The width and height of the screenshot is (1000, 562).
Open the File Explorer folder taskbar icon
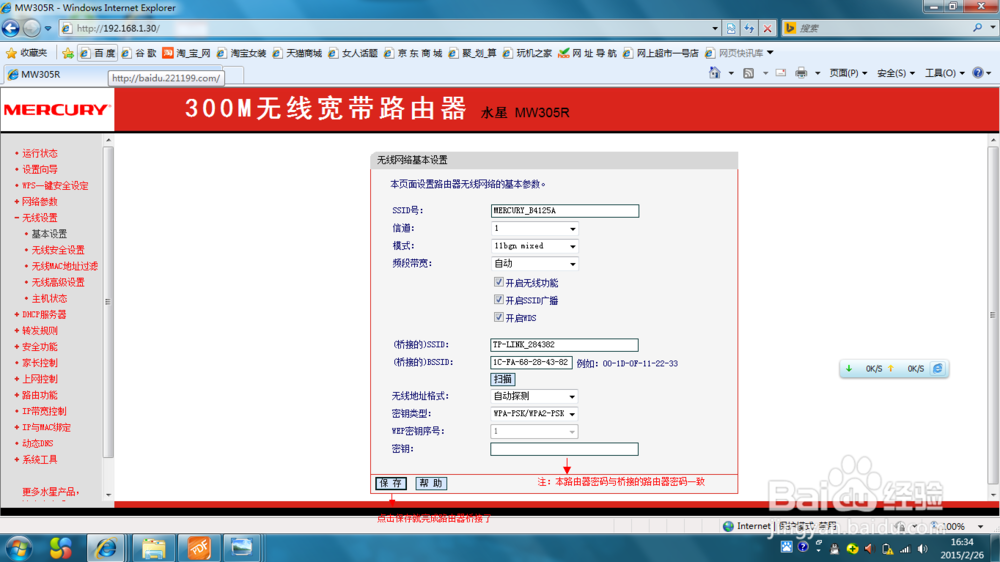pos(154,548)
